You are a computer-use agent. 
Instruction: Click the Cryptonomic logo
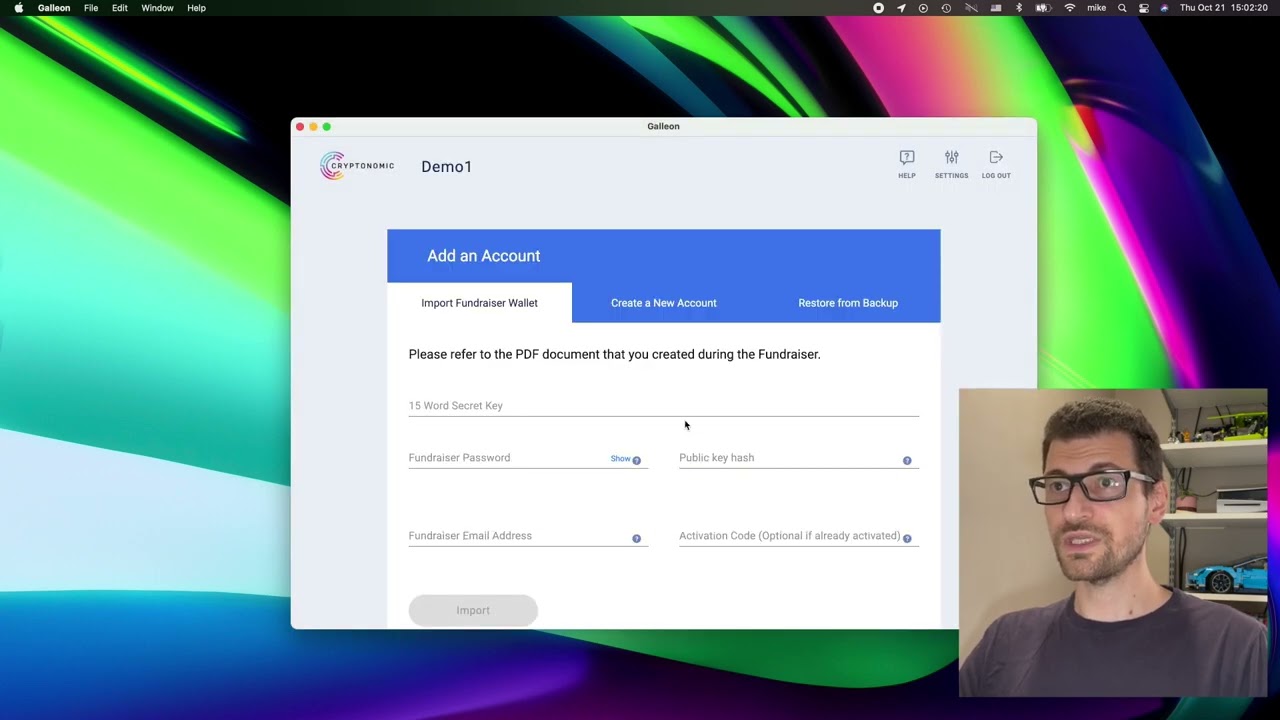[357, 166]
